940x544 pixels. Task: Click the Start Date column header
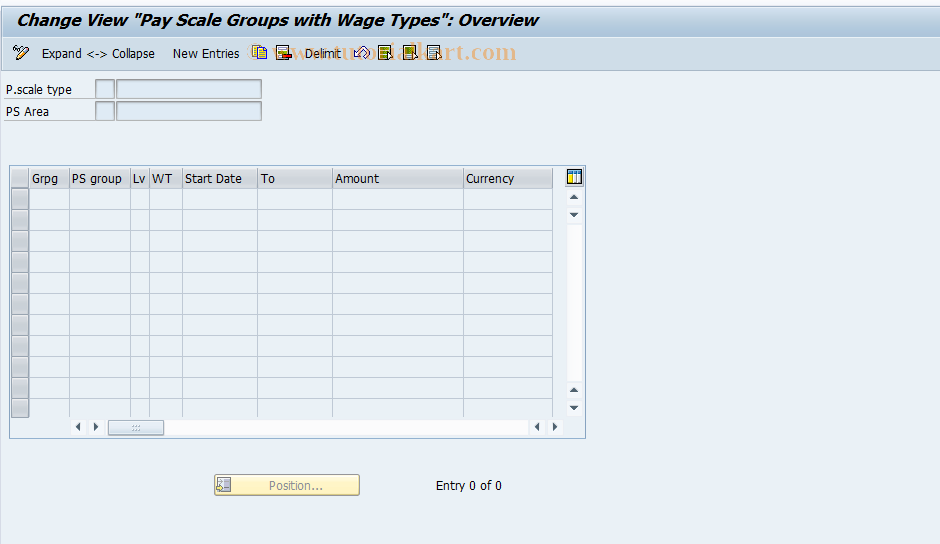[x=219, y=179]
